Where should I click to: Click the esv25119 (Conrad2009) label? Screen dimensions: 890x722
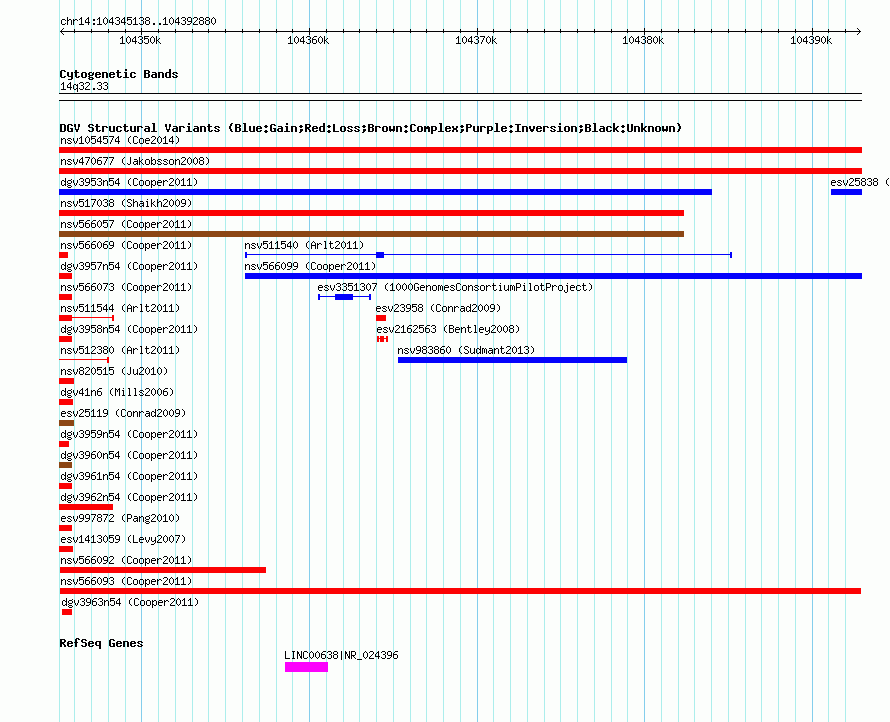123,413
